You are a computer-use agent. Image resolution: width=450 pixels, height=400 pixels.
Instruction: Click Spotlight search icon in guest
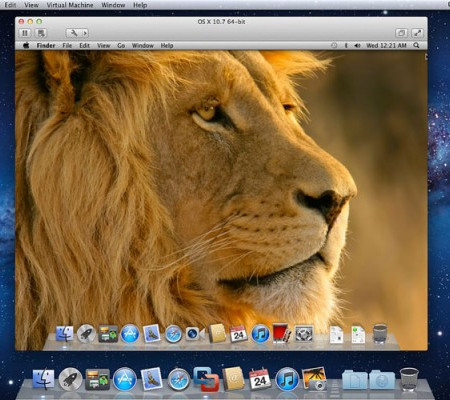click(416, 45)
